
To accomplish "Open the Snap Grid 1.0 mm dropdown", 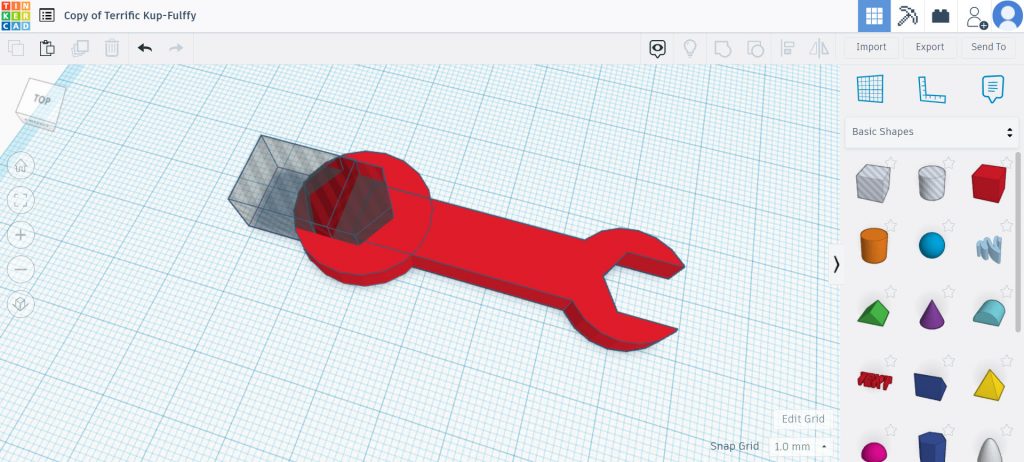I will (x=801, y=446).
